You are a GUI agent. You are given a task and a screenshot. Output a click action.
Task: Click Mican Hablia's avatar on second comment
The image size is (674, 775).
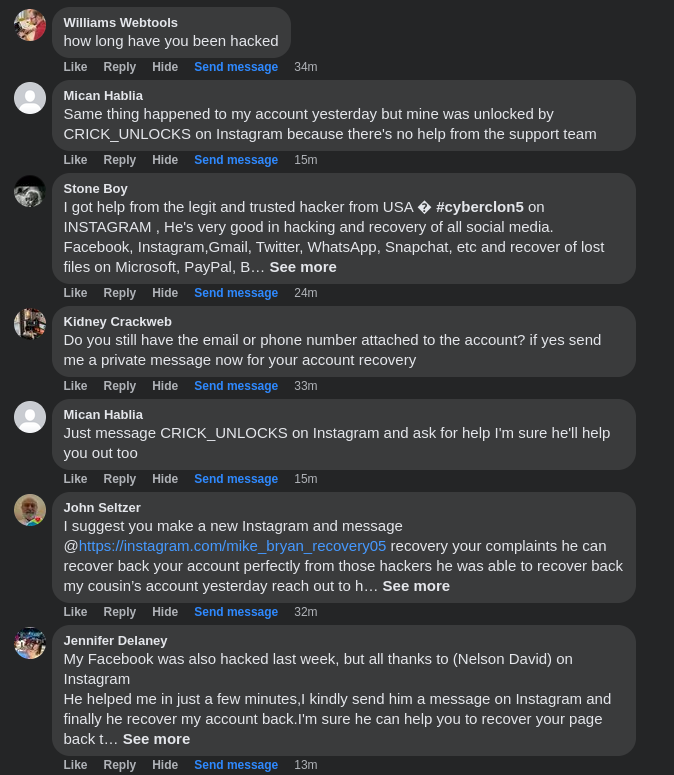(30, 417)
